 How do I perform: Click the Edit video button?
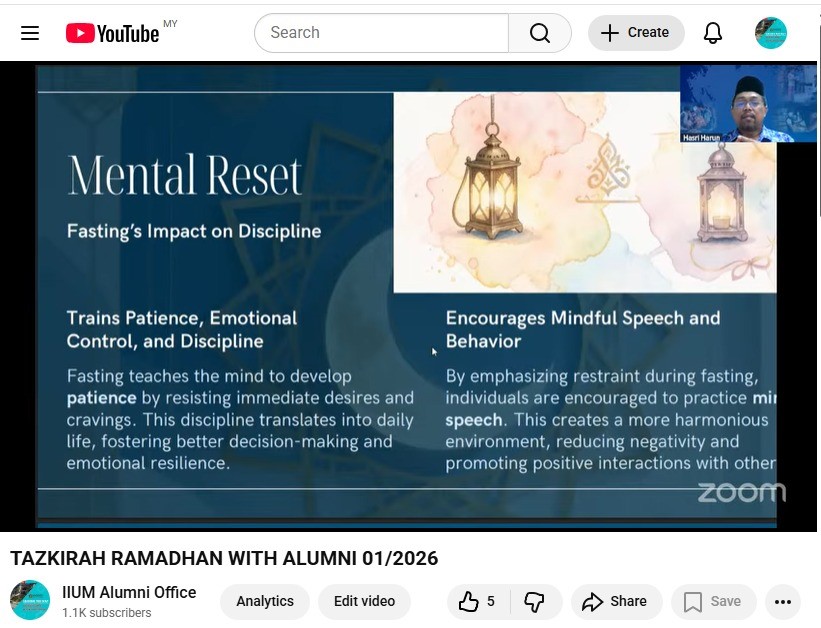pos(364,601)
